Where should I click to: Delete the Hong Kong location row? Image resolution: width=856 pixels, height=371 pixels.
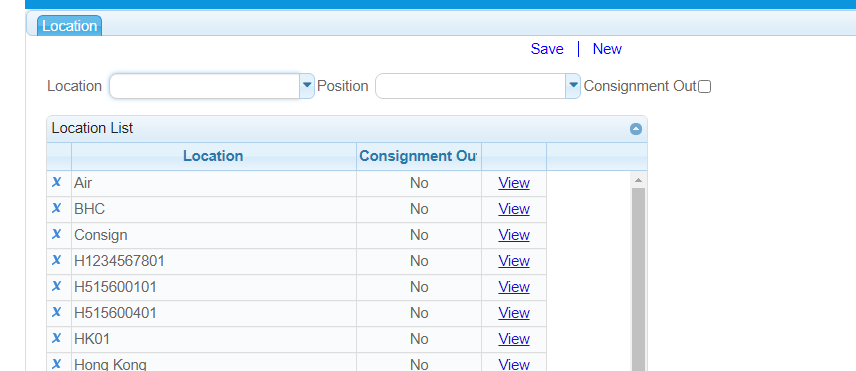coord(56,364)
